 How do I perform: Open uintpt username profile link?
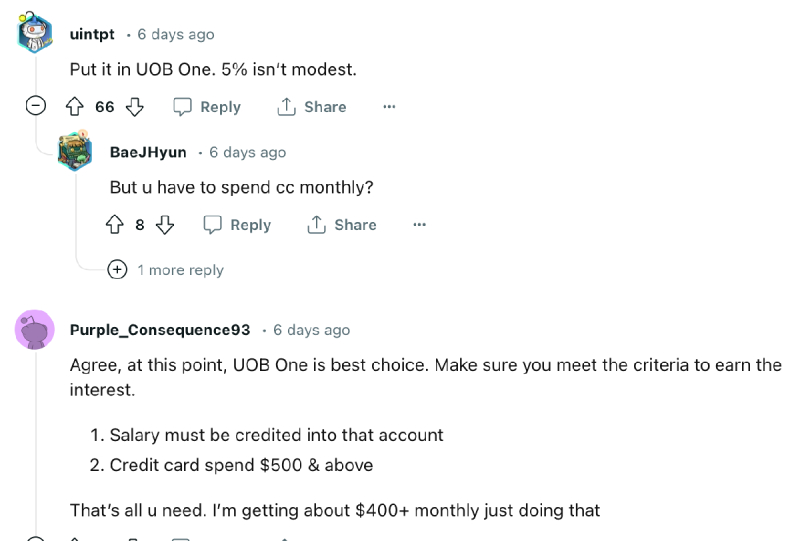pyautogui.click(x=92, y=34)
